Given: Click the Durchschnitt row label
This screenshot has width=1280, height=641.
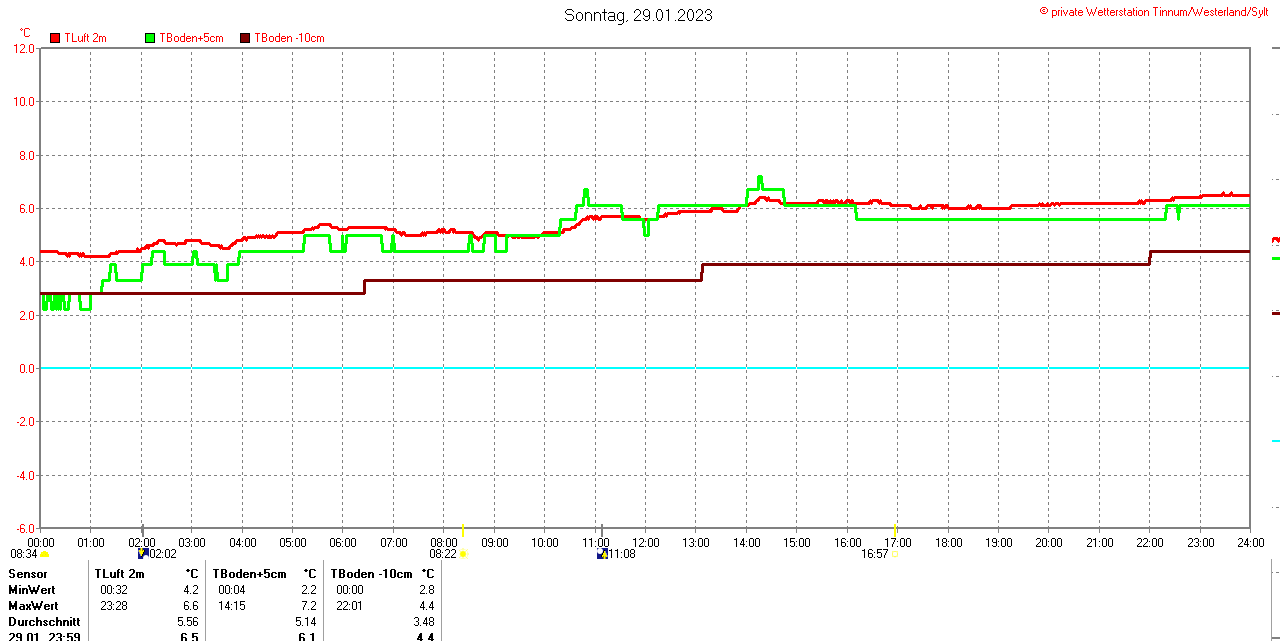Looking at the screenshot, I should click(44, 622).
